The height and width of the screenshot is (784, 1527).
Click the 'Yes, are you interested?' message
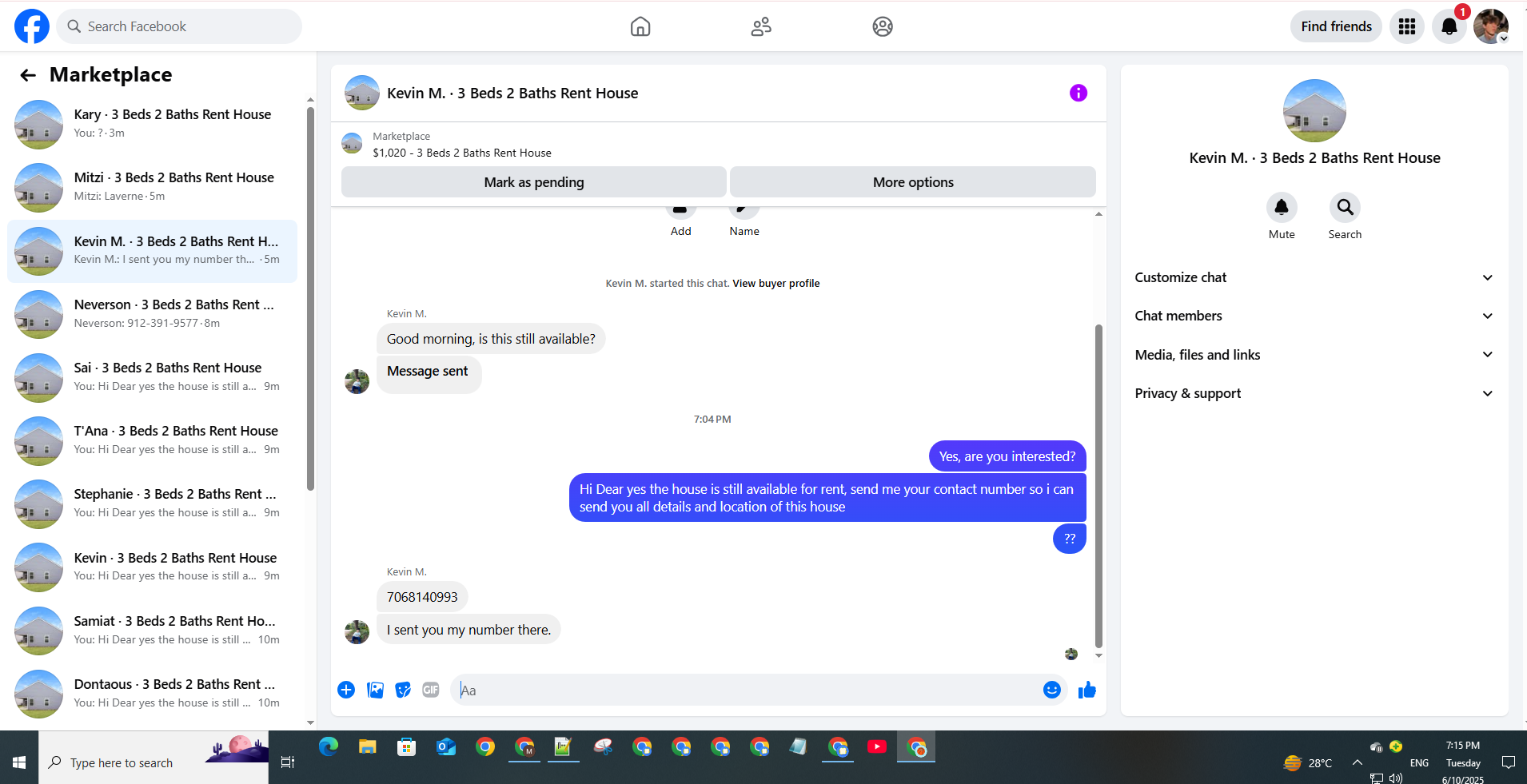(1007, 456)
